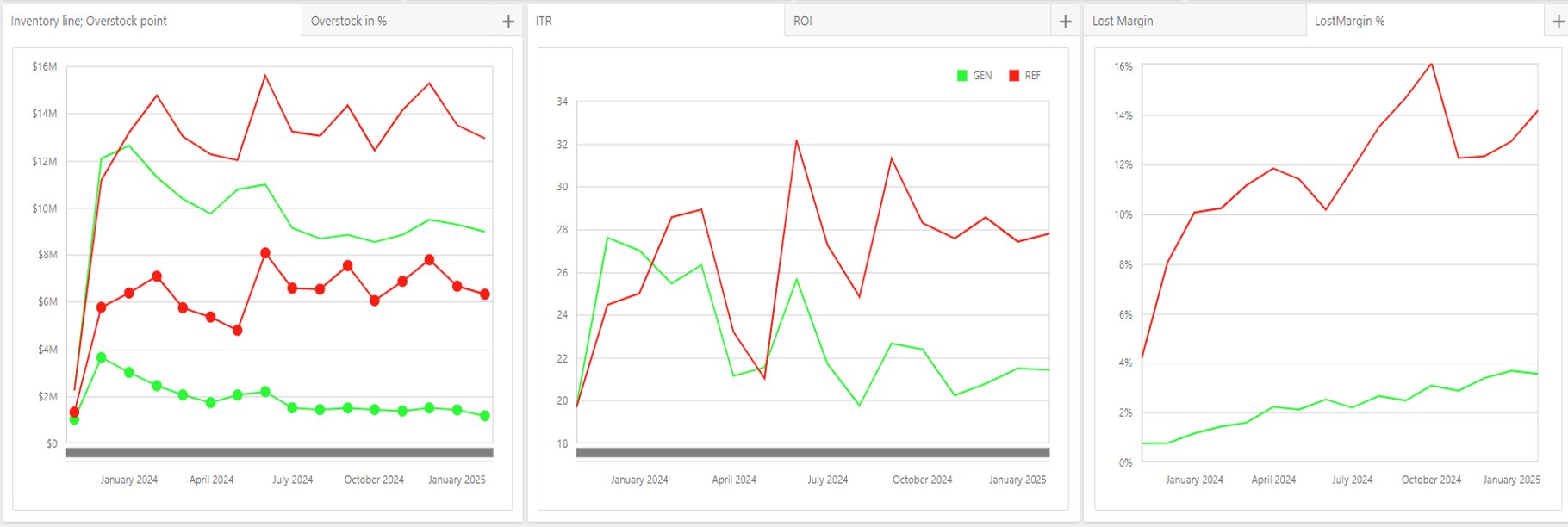
Task: Click the REF legend label
Action: point(1032,76)
